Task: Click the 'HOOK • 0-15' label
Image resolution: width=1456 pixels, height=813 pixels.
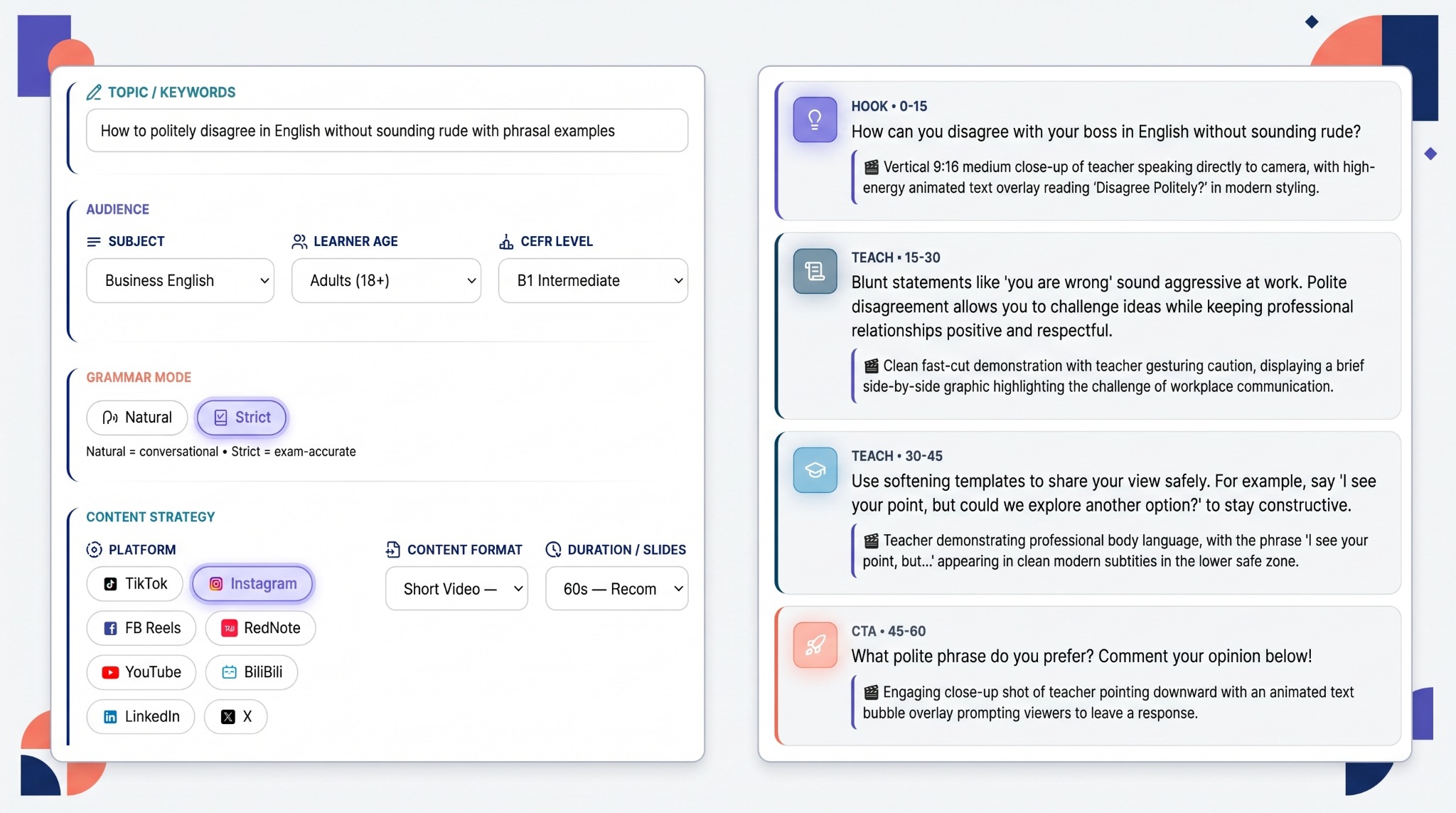Action: (x=889, y=107)
